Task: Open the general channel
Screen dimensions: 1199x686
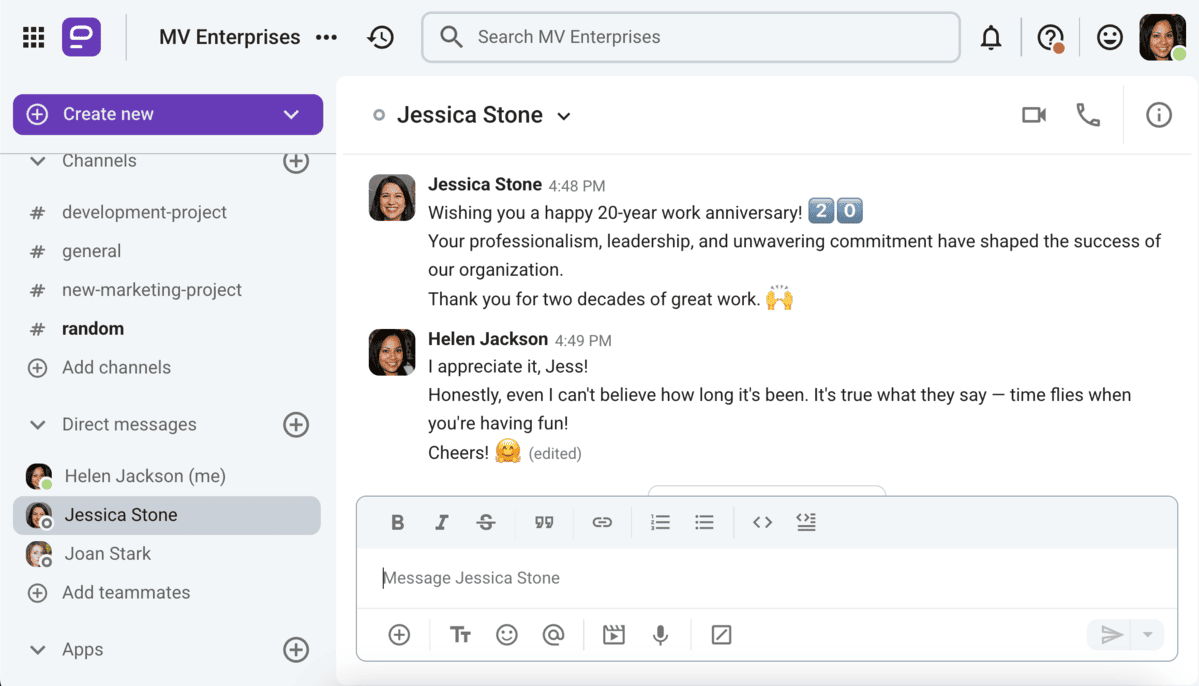Action: click(x=91, y=251)
